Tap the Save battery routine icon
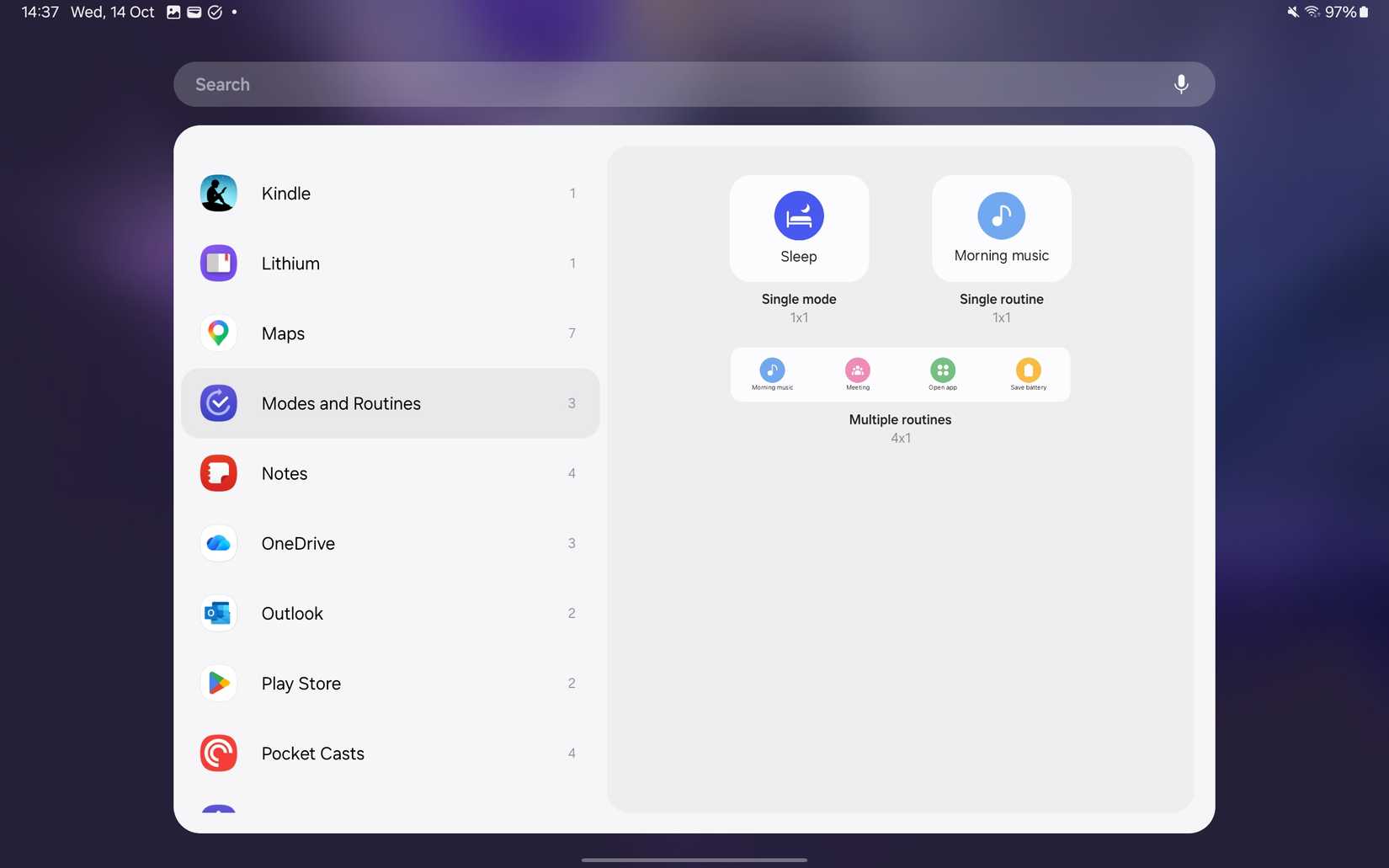1389x868 pixels. [x=1028, y=370]
